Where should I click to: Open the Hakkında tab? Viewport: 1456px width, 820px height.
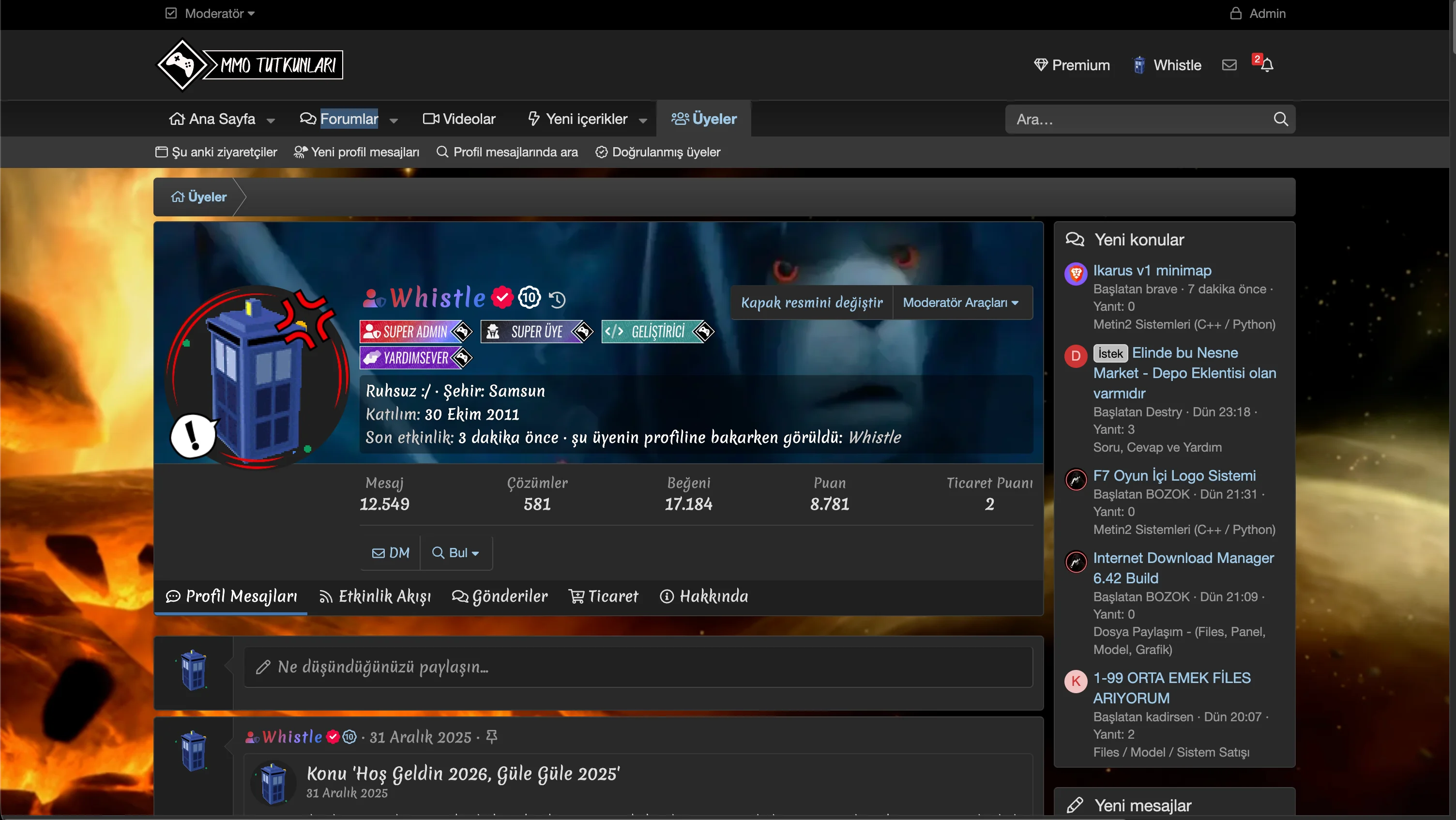point(704,596)
